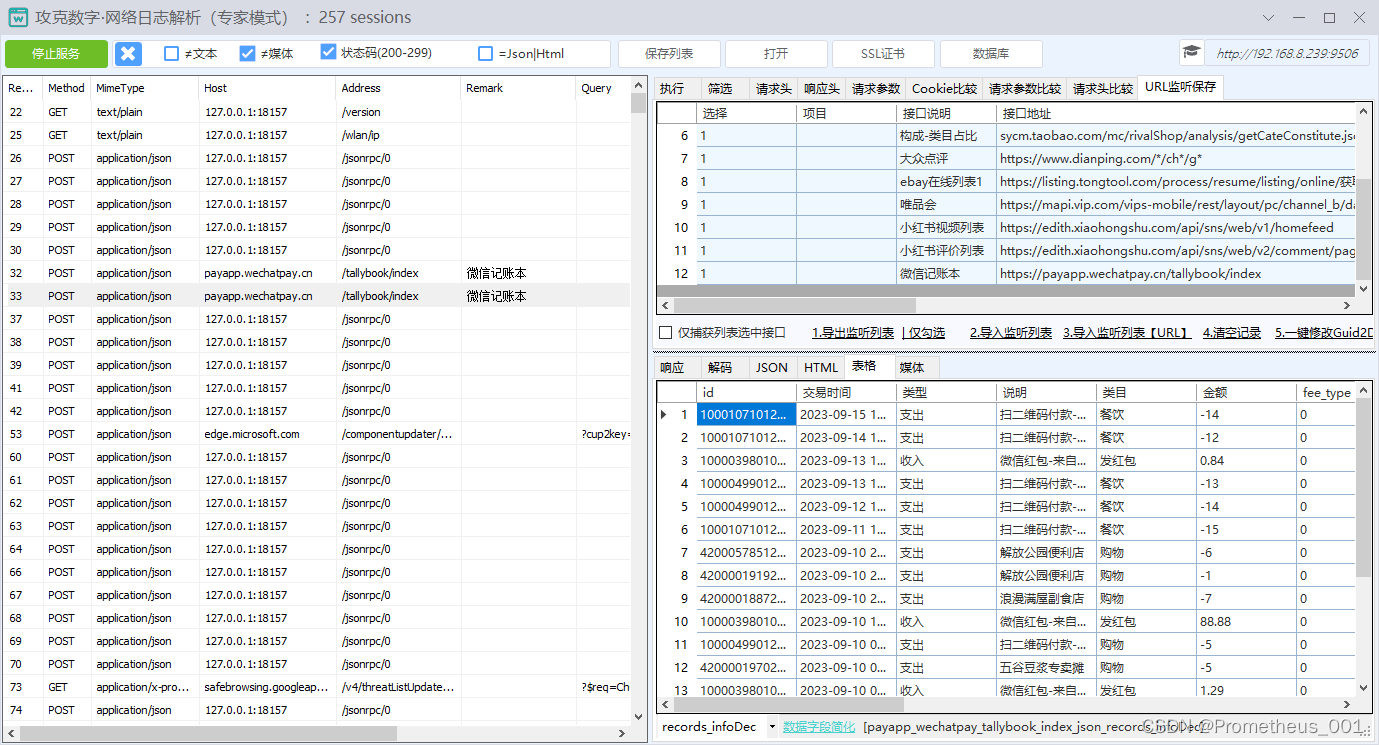Click the app logo icon in title bar
Screen dimensions: 1379x745
coord(17,17)
